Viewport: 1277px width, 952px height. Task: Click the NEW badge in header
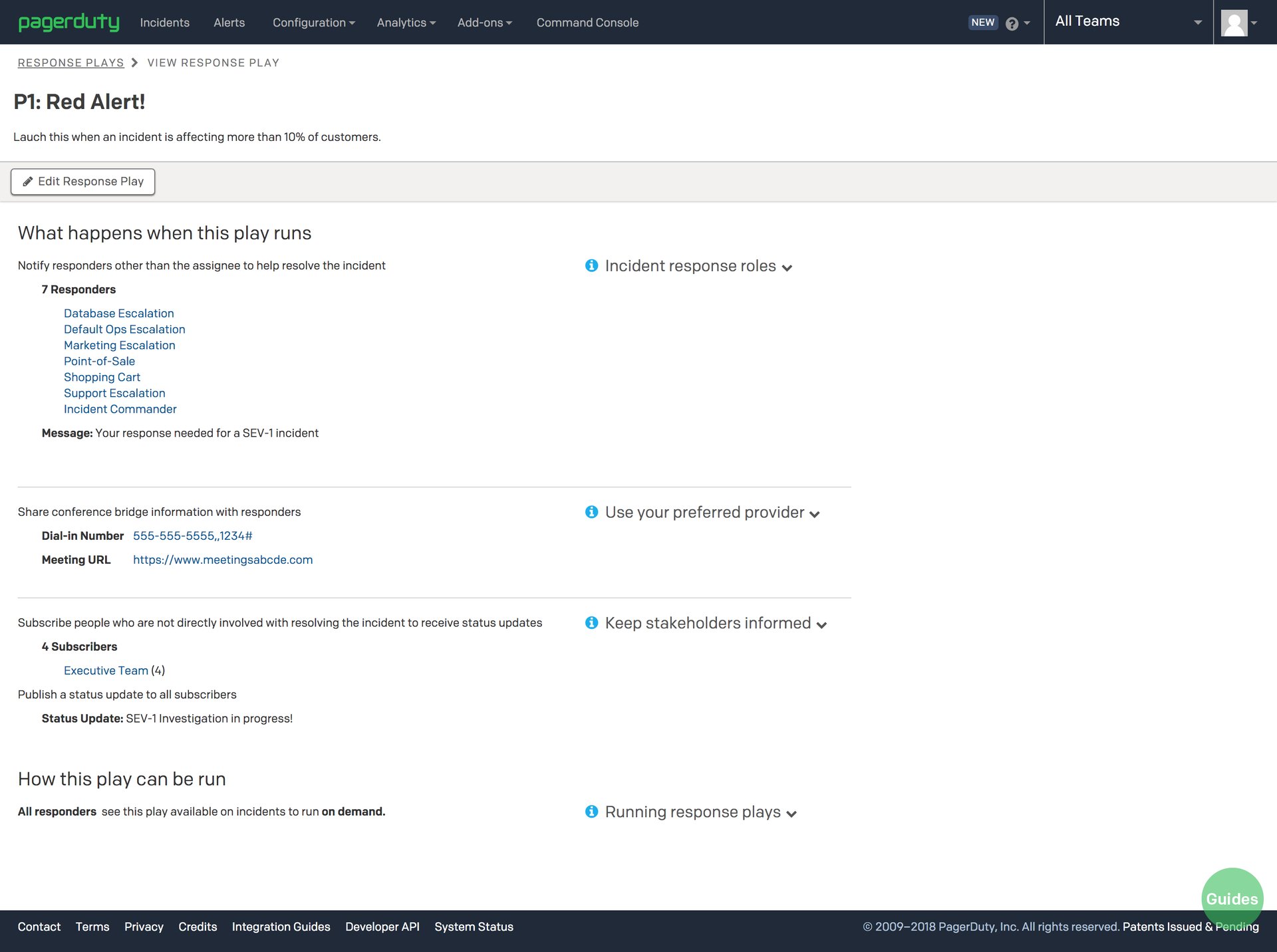tap(982, 23)
